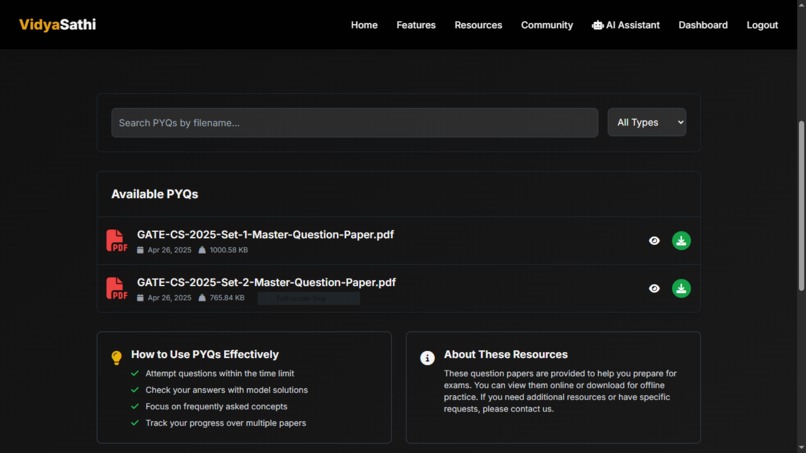Click the chevron arrow of All Types

pyautogui.click(x=681, y=122)
